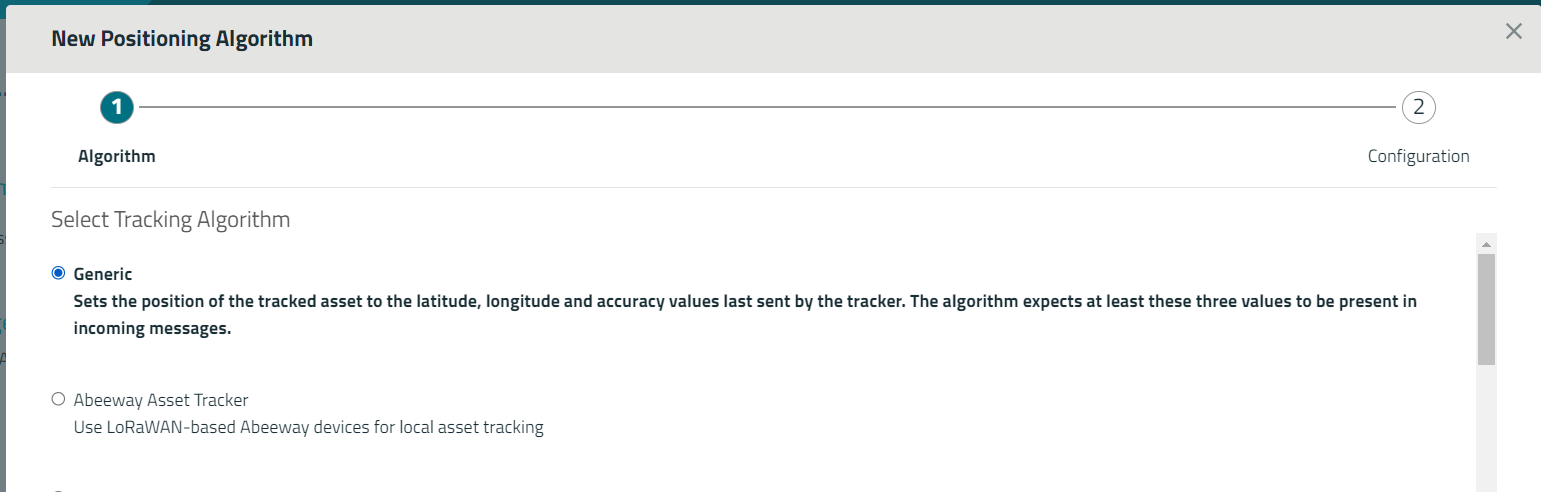Jump to the step 2 circle

click(1418, 107)
